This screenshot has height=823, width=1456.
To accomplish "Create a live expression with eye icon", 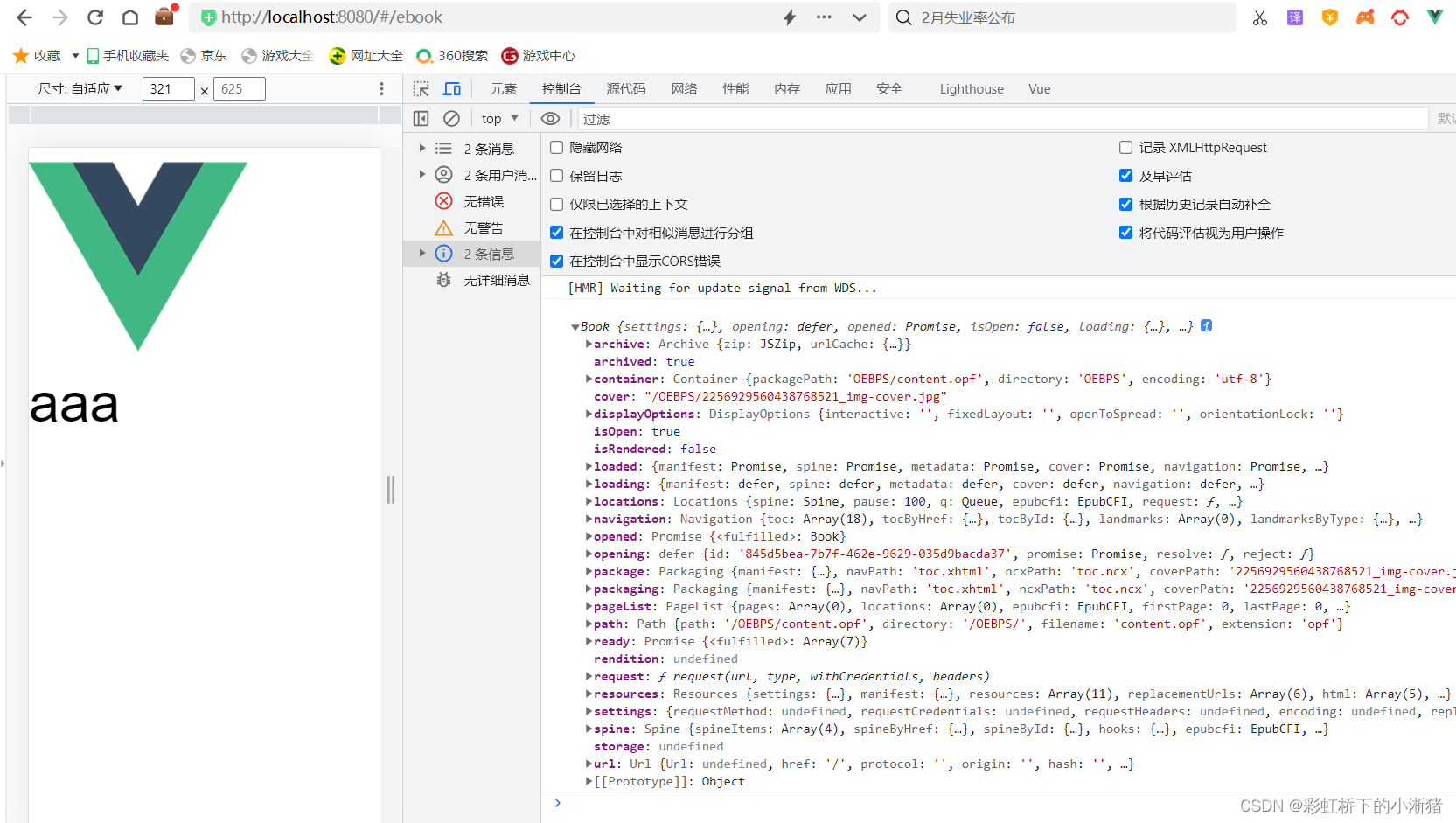I will [x=550, y=118].
